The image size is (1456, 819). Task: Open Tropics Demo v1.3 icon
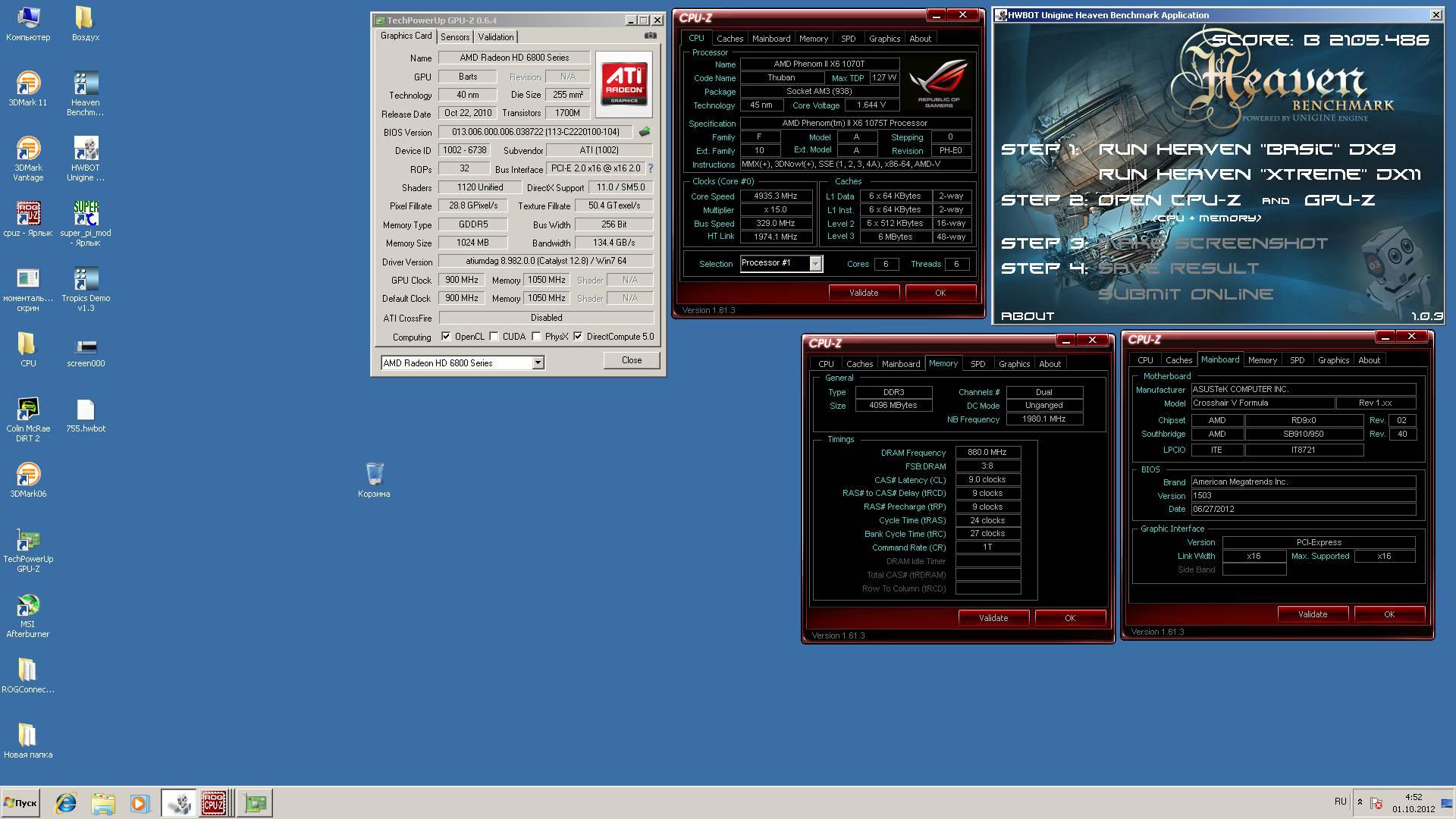[86, 289]
